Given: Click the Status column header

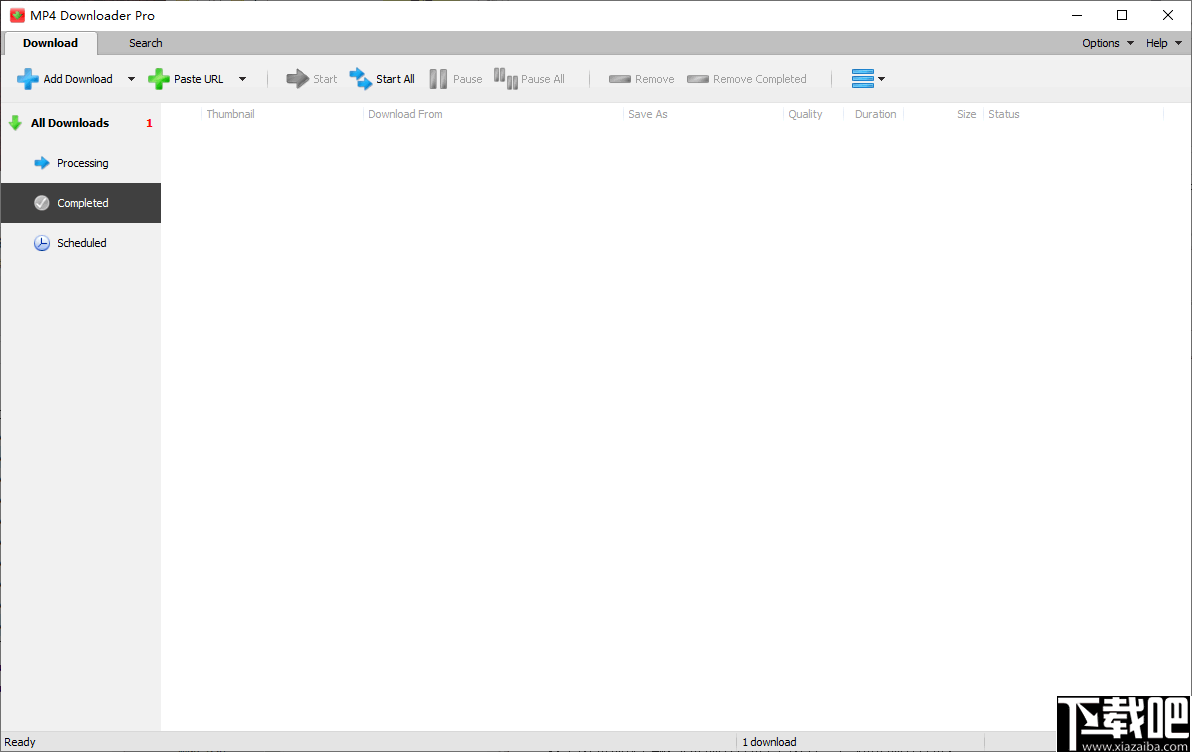Looking at the screenshot, I should point(1003,114).
